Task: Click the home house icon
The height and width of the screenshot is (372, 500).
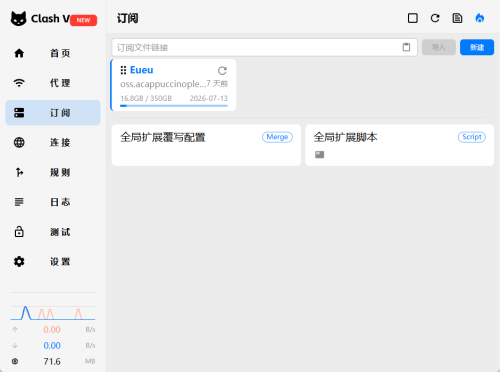Action: 19,53
